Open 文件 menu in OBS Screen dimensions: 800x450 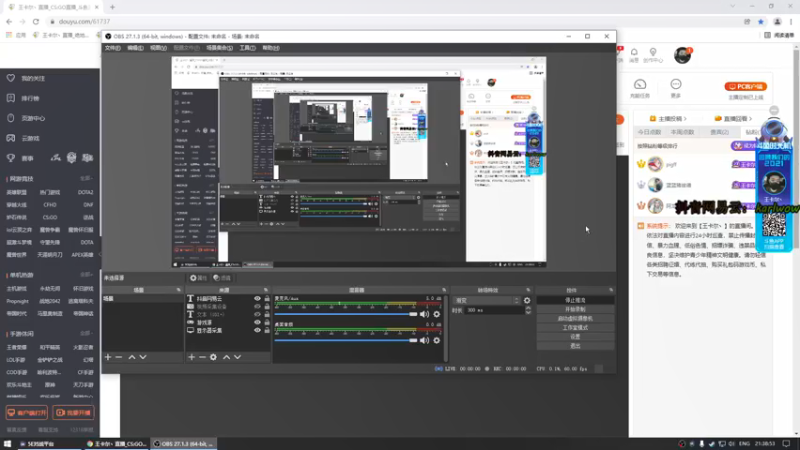112,48
